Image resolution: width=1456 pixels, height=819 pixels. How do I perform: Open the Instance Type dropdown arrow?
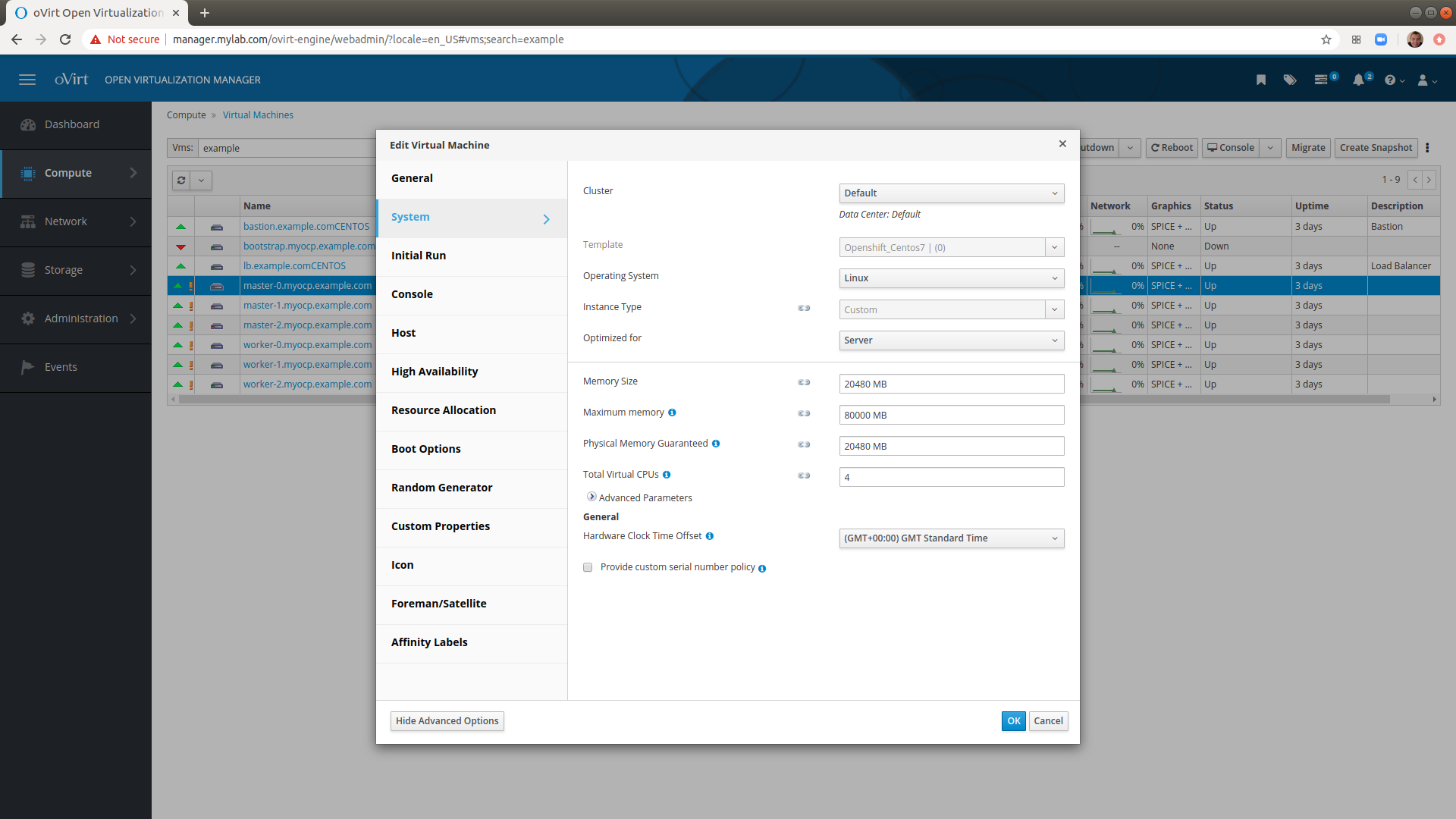[1054, 309]
